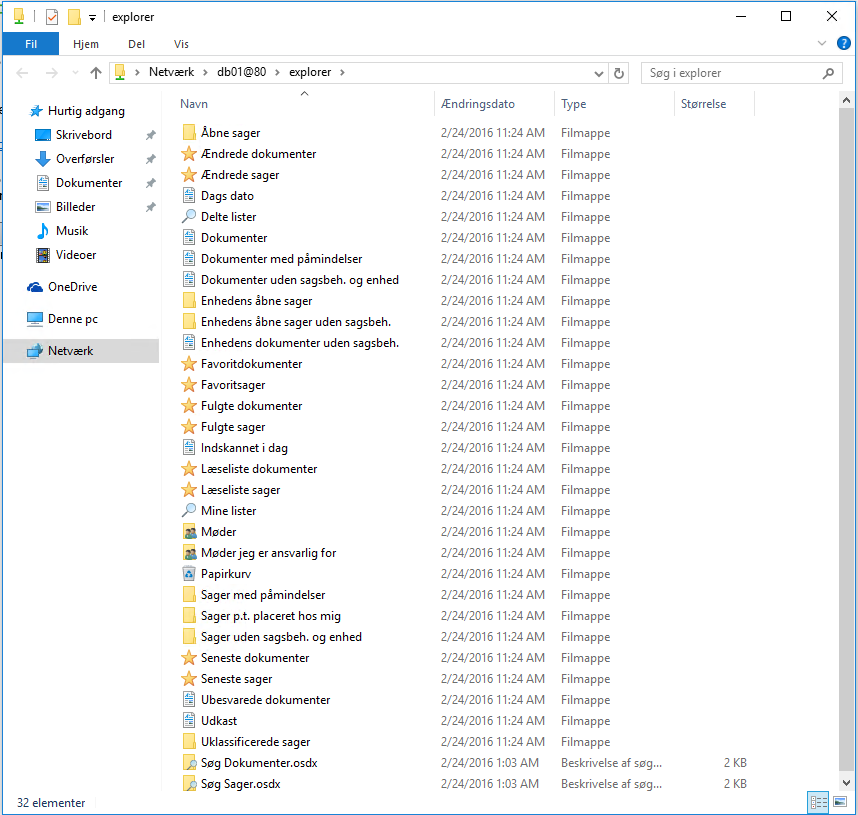
Task: Open the Hjem ribbon tab
Action: pos(86,44)
